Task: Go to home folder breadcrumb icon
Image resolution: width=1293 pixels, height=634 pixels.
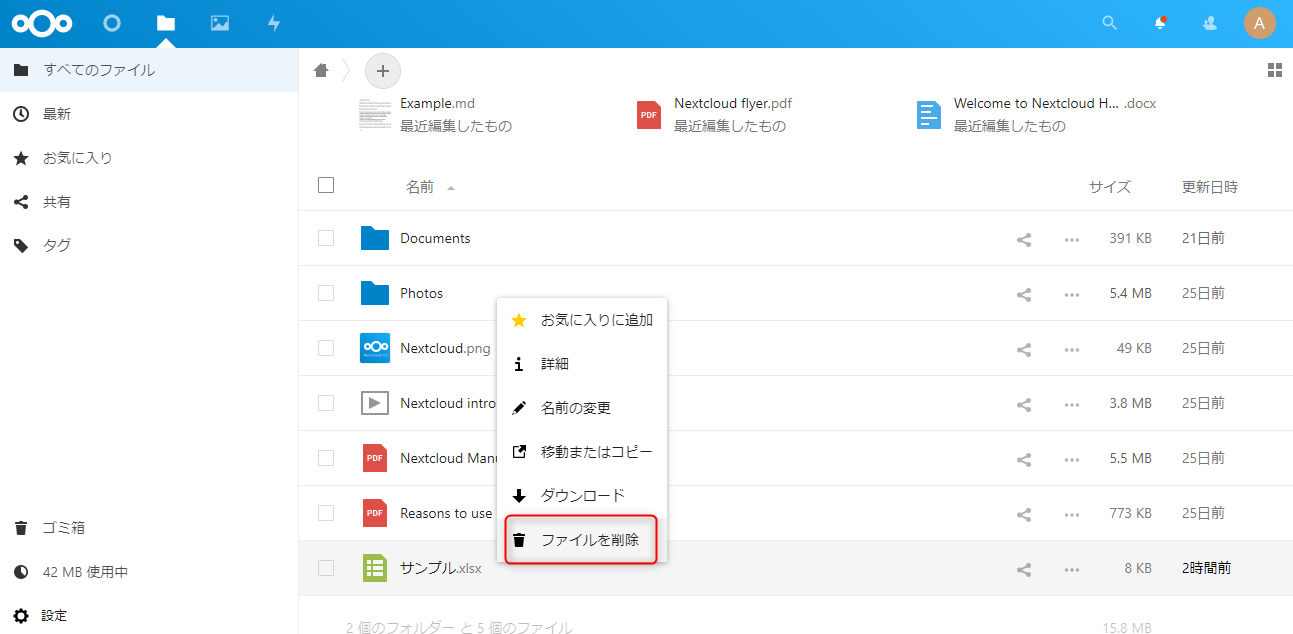Action: tap(321, 70)
